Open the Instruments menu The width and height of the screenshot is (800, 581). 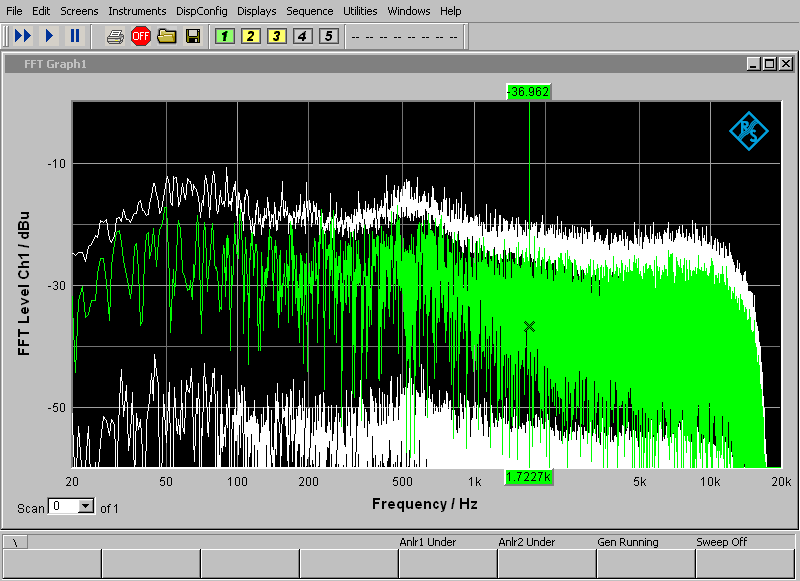(x=137, y=11)
